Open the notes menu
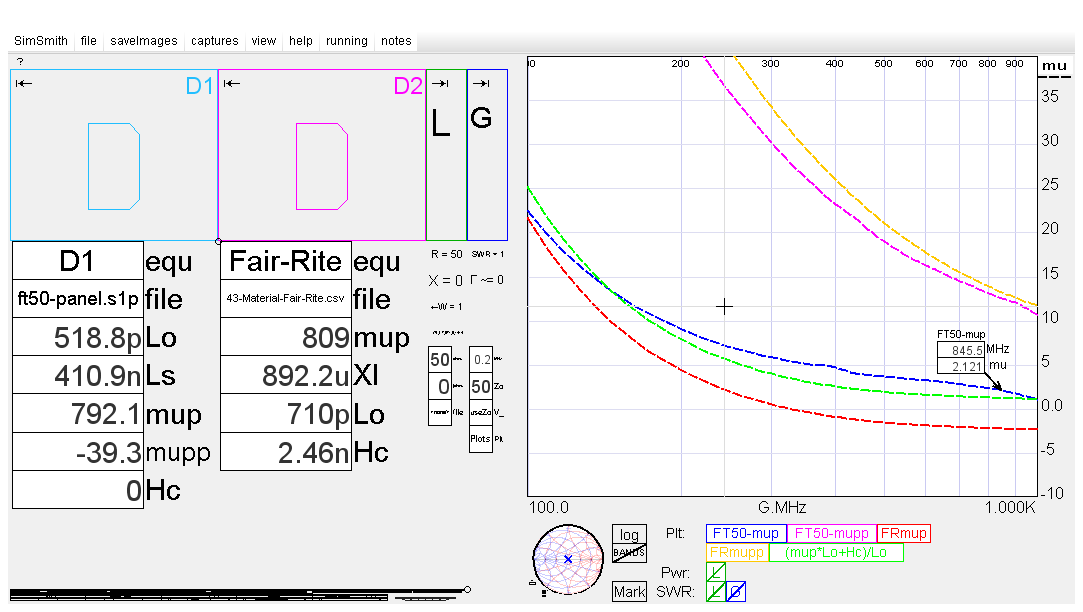The image size is (1083, 612). pos(396,41)
